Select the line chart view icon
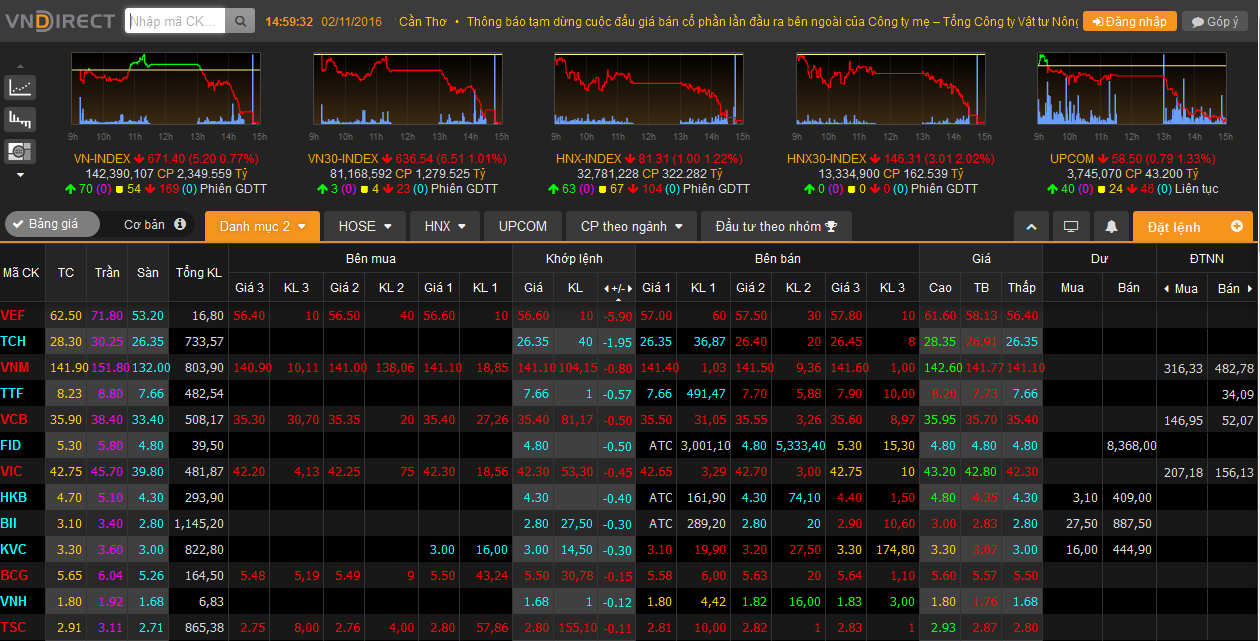 [20, 87]
